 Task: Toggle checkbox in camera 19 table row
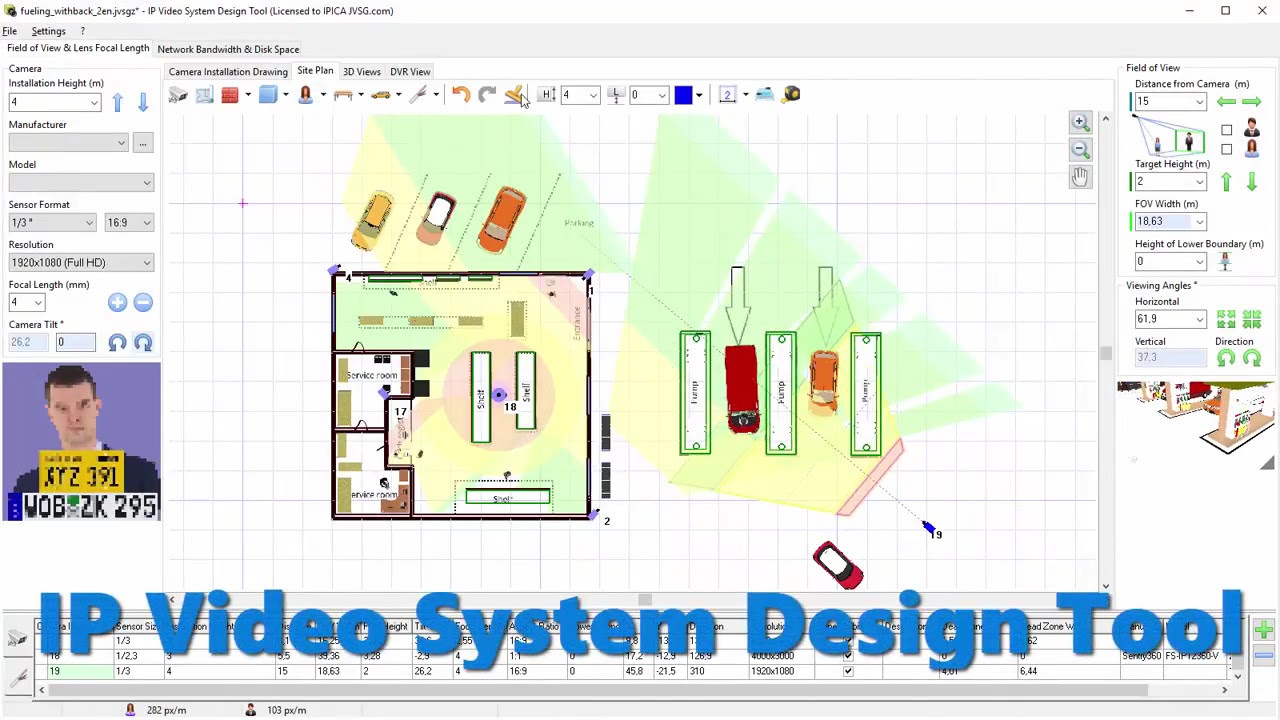pos(848,671)
